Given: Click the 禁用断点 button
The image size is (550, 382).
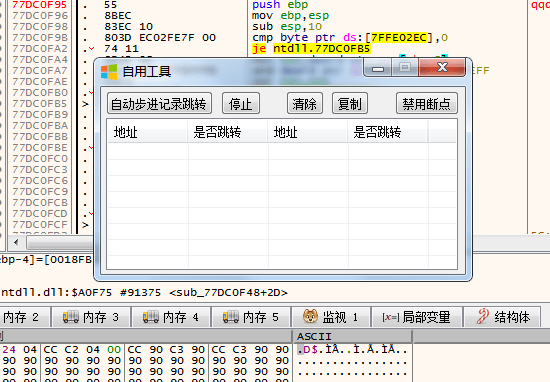Looking at the screenshot, I should [427, 103].
